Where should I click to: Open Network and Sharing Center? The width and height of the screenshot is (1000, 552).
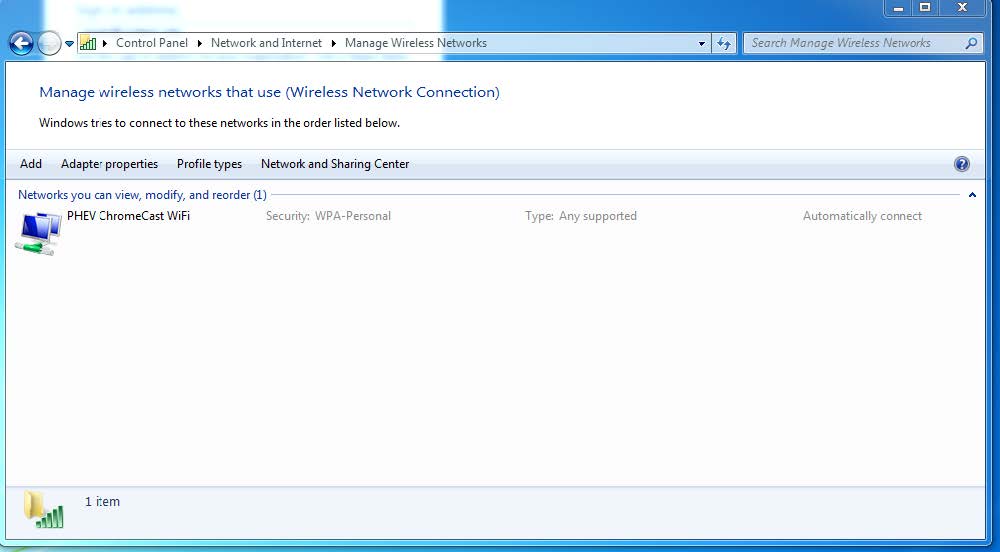(335, 164)
